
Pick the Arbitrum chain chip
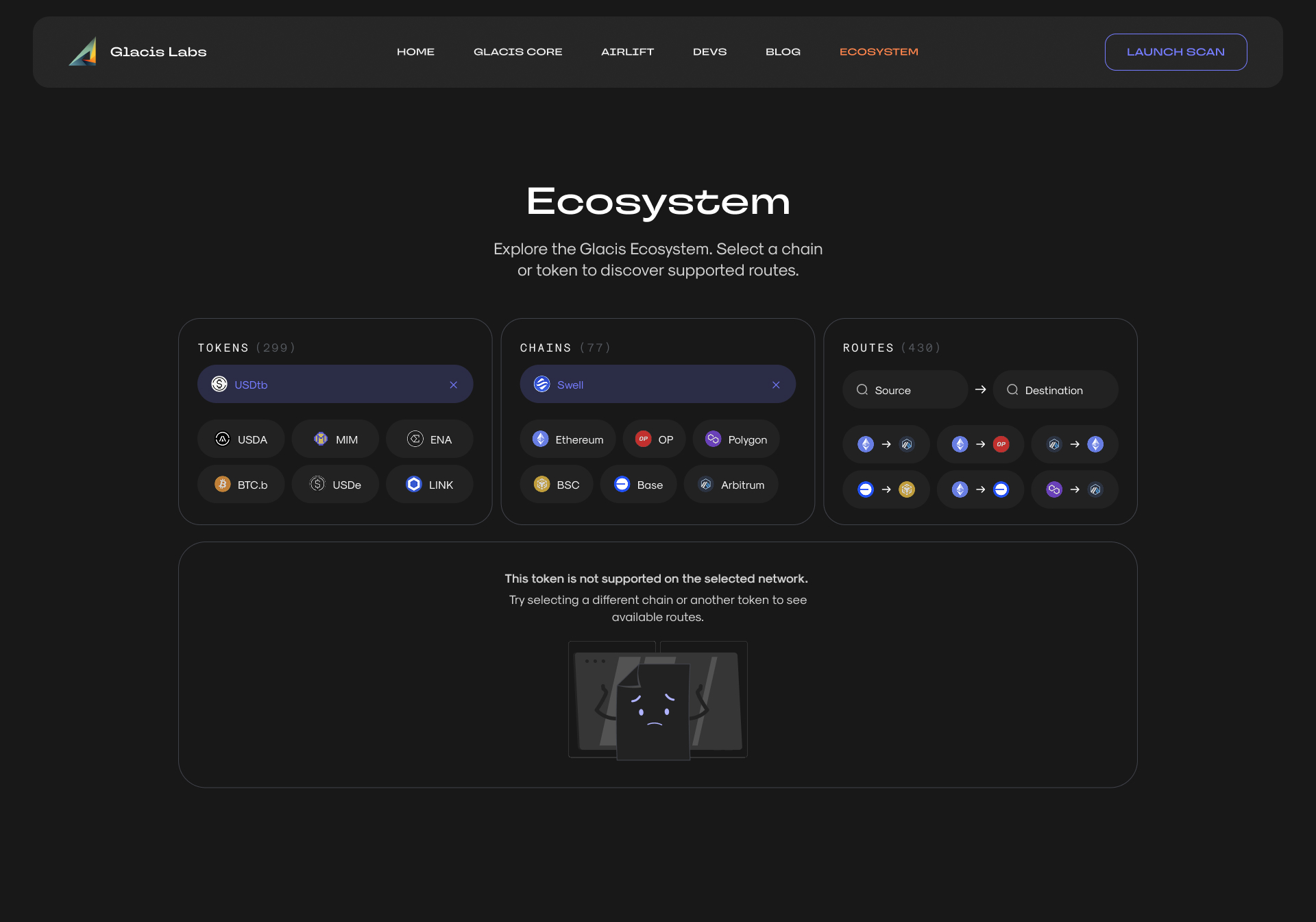731,485
